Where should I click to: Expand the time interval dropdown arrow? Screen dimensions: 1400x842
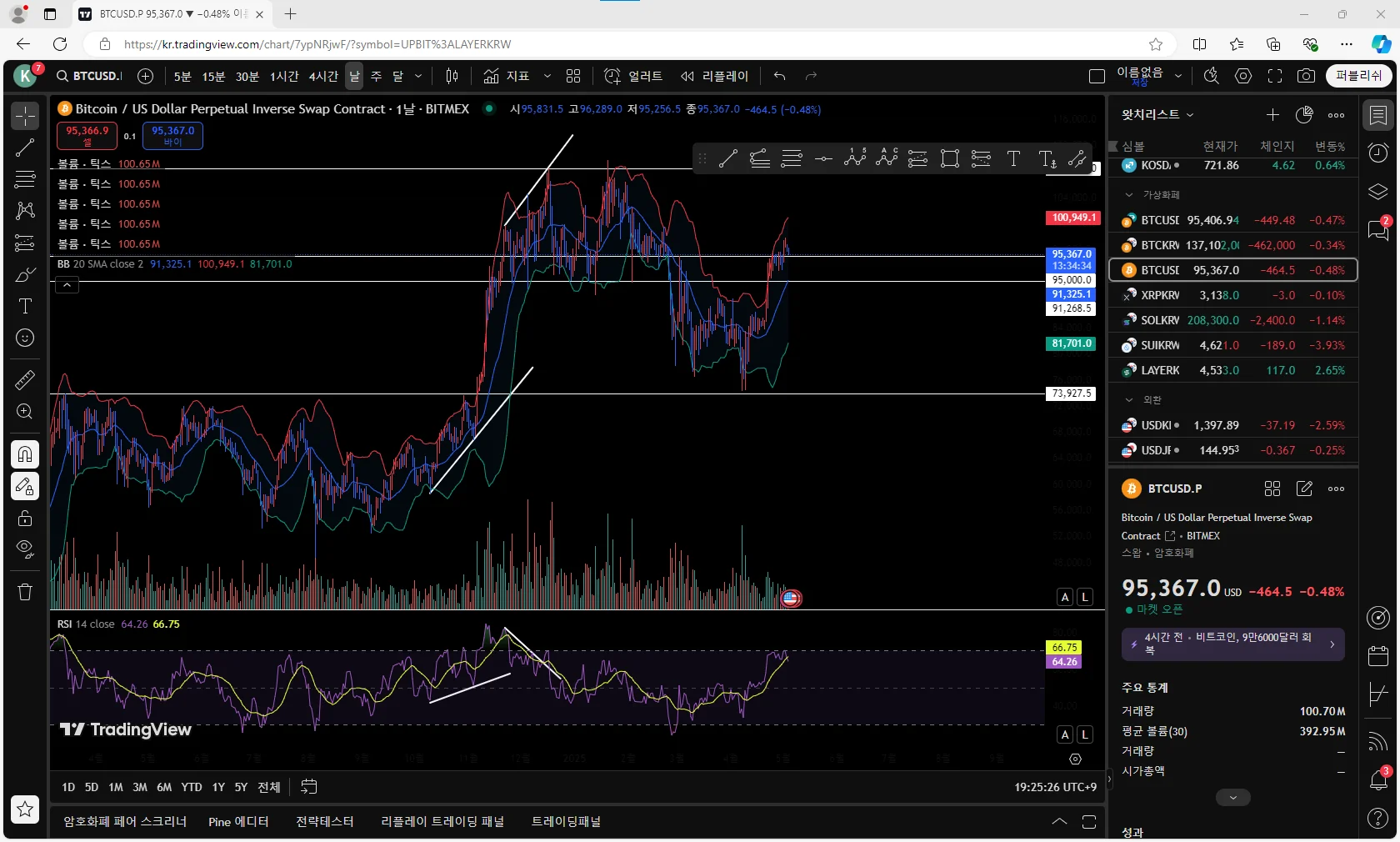418,76
